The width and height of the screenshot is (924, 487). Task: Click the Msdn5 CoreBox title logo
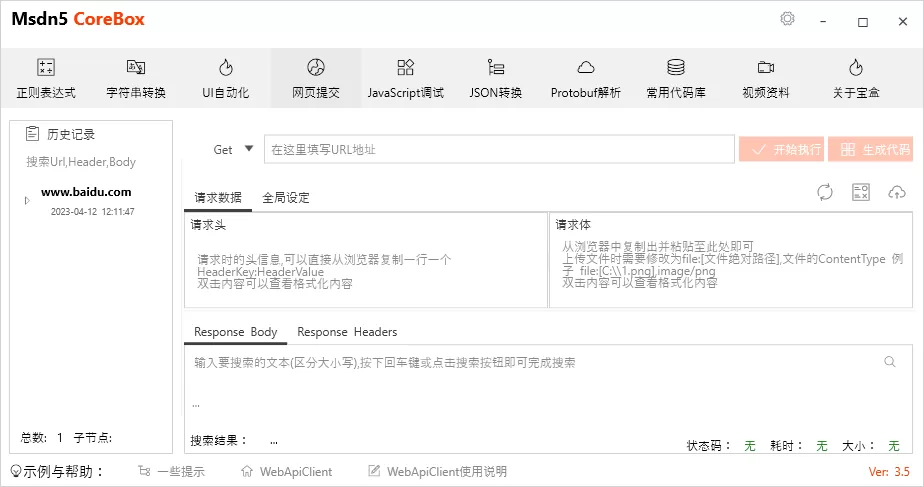(78, 19)
